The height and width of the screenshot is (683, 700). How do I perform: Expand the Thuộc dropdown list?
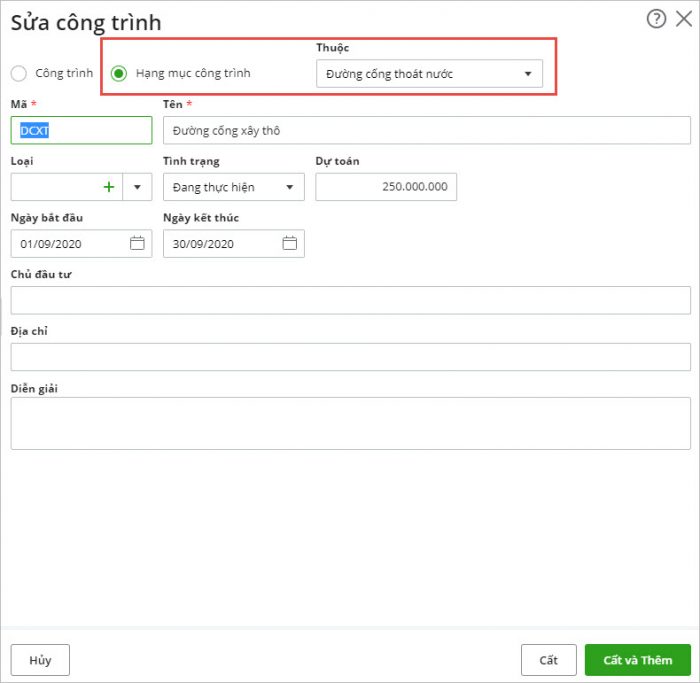528,74
